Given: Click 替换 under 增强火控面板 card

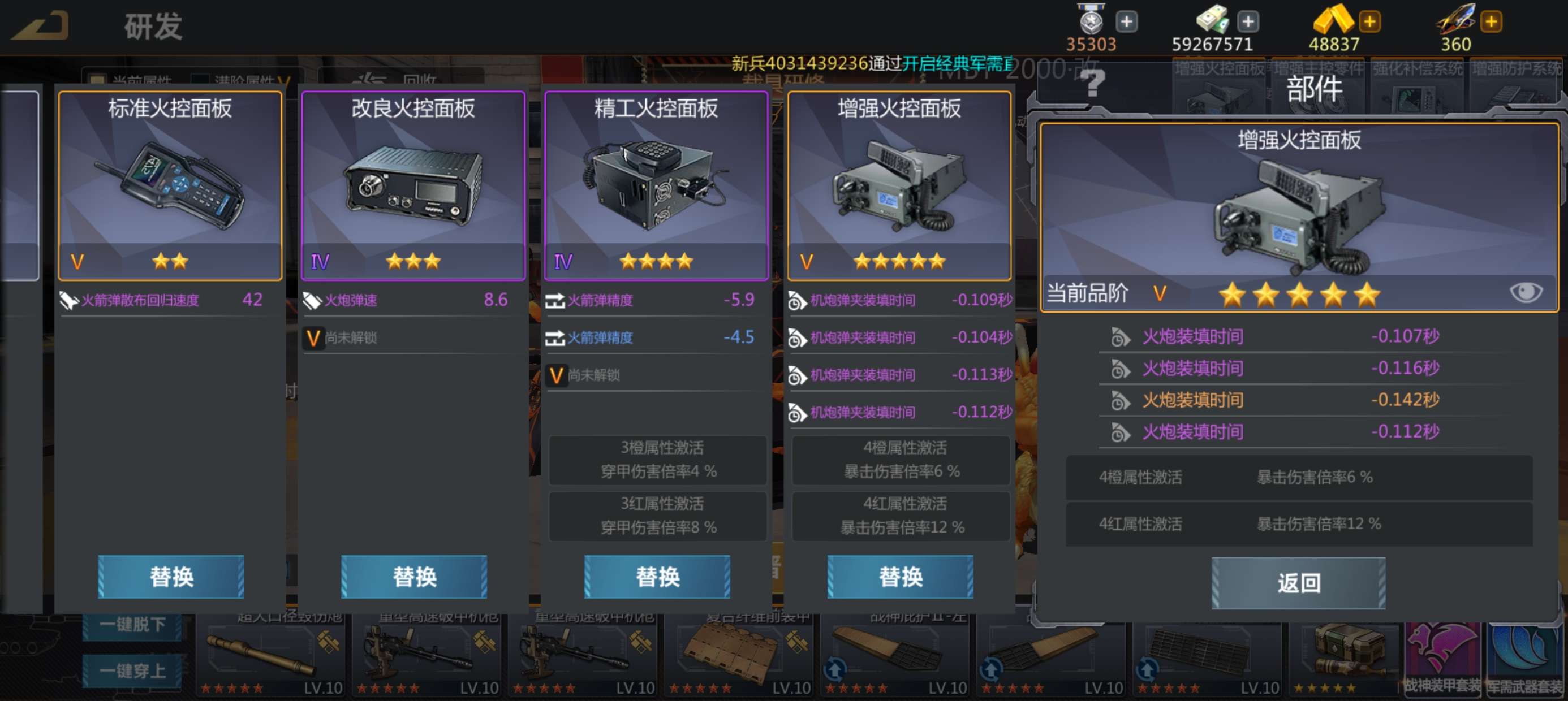Looking at the screenshot, I should tap(901, 576).
